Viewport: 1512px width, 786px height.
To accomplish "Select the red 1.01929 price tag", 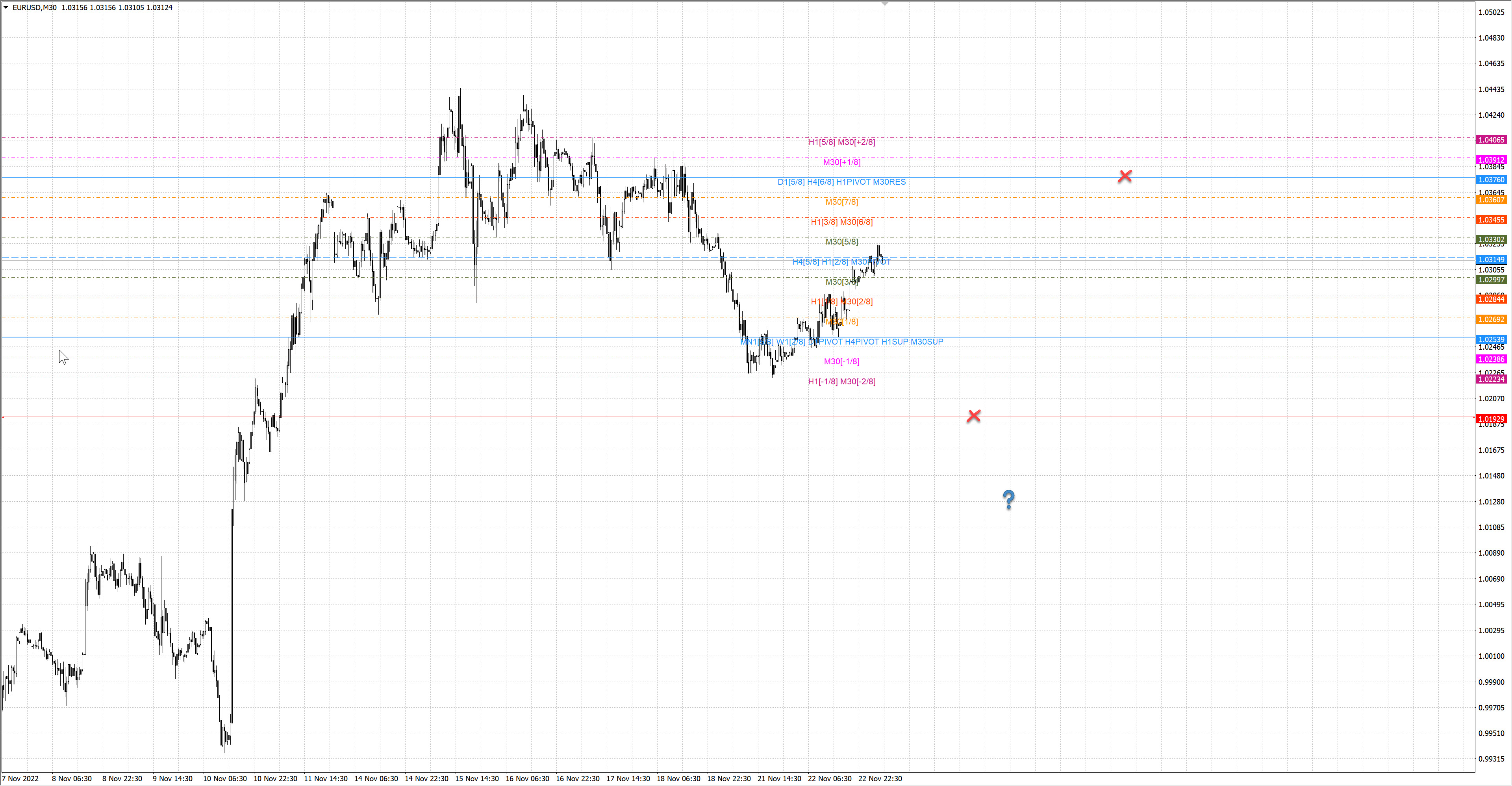I will pyautogui.click(x=1491, y=419).
